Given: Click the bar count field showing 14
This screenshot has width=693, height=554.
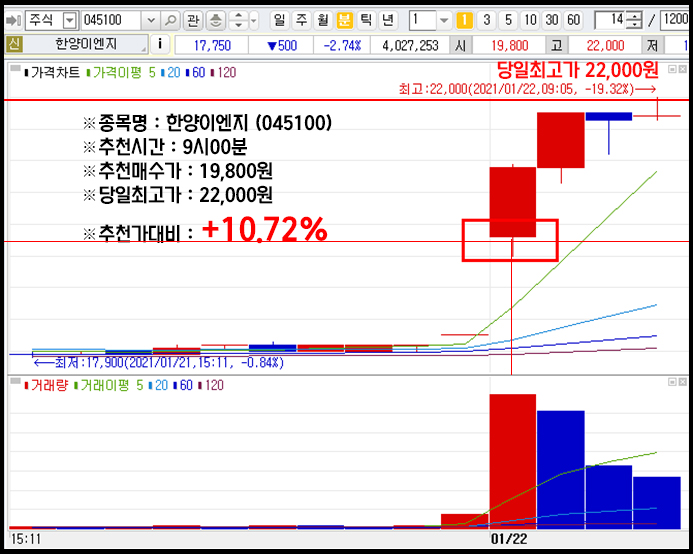Looking at the screenshot, I should coord(611,20).
